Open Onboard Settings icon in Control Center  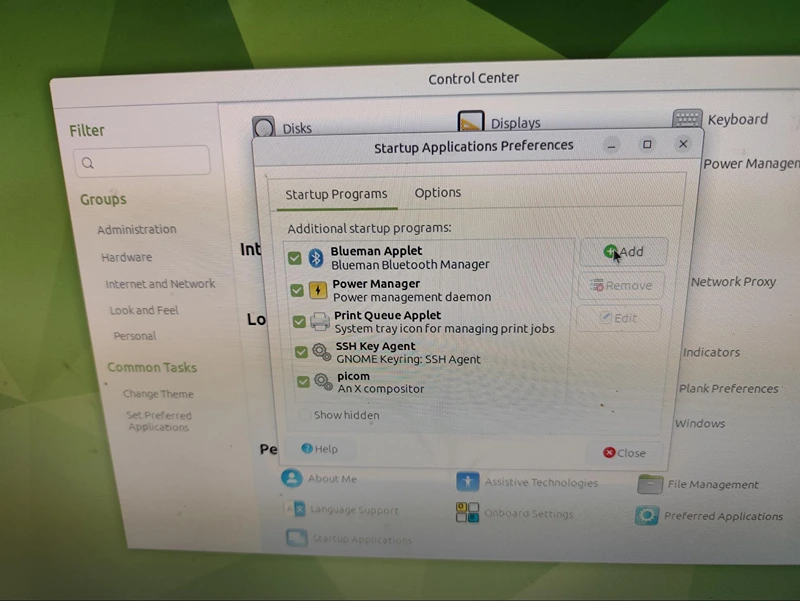[x=467, y=512]
